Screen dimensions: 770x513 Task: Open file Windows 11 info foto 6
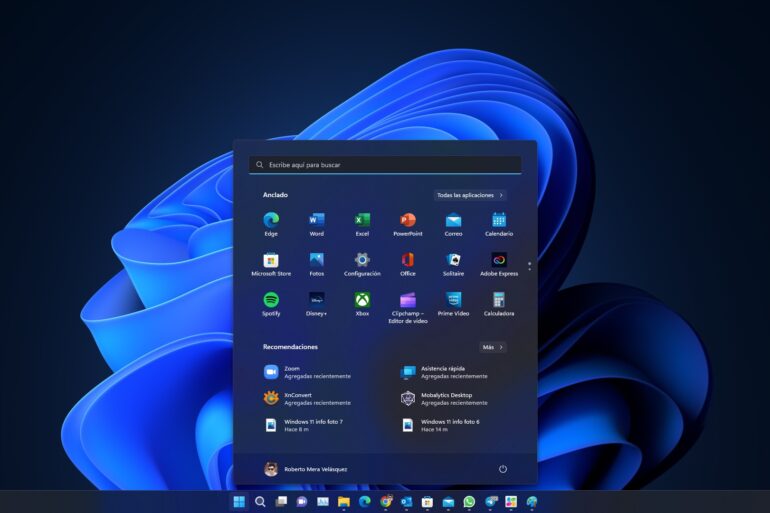[x=440, y=425]
